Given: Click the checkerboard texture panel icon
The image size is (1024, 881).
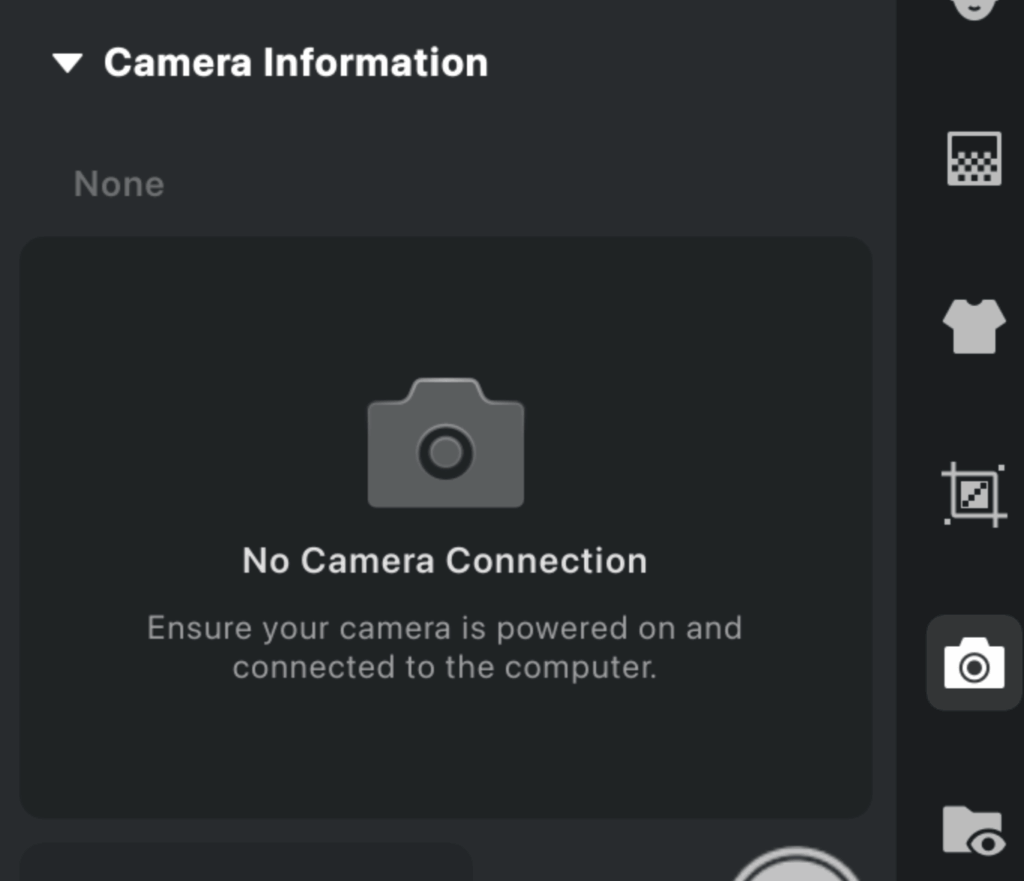Looking at the screenshot, I should pos(974,158).
